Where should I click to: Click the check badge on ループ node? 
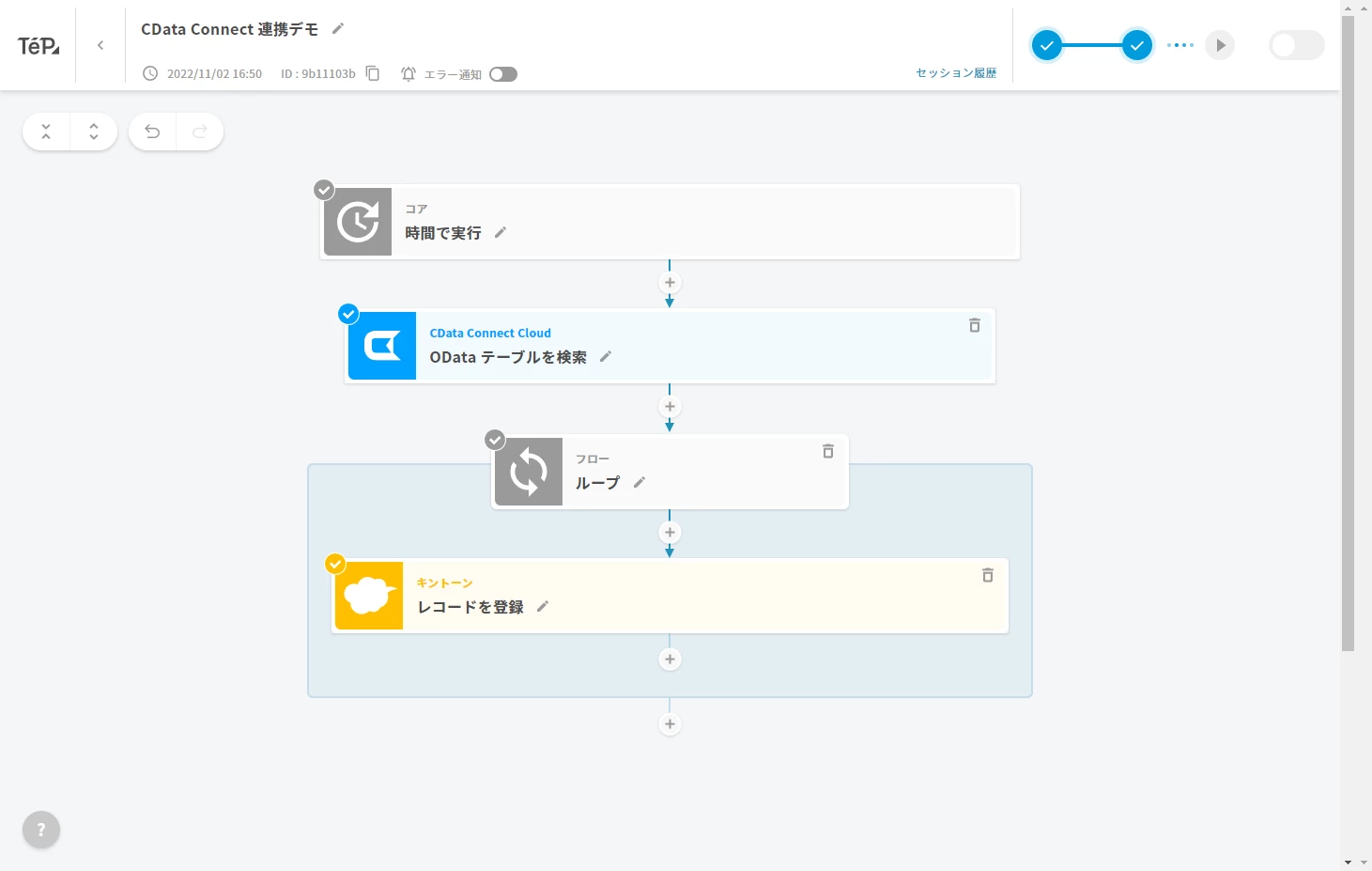pyautogui.click(x=495, y=440)
